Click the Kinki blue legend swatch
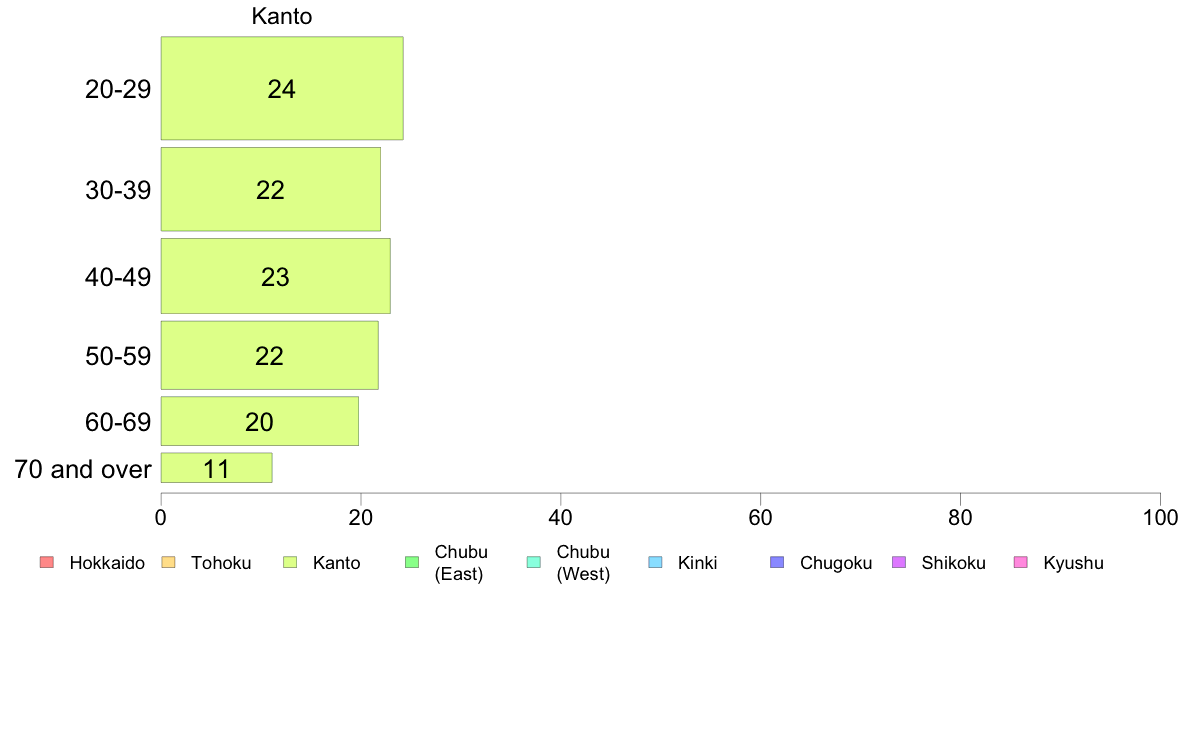The image size is (1188, 736). [x=655, y=562]
